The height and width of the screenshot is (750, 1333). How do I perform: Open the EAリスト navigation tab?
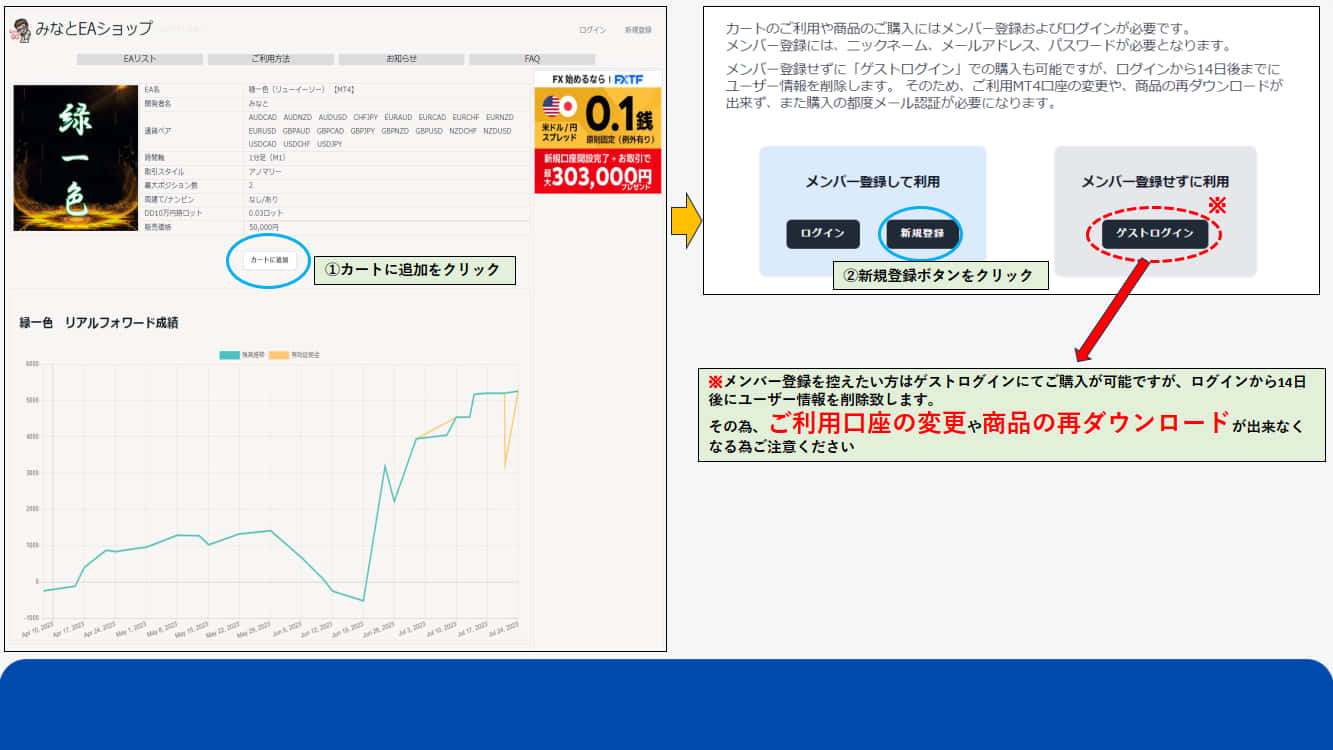point(140,59)
